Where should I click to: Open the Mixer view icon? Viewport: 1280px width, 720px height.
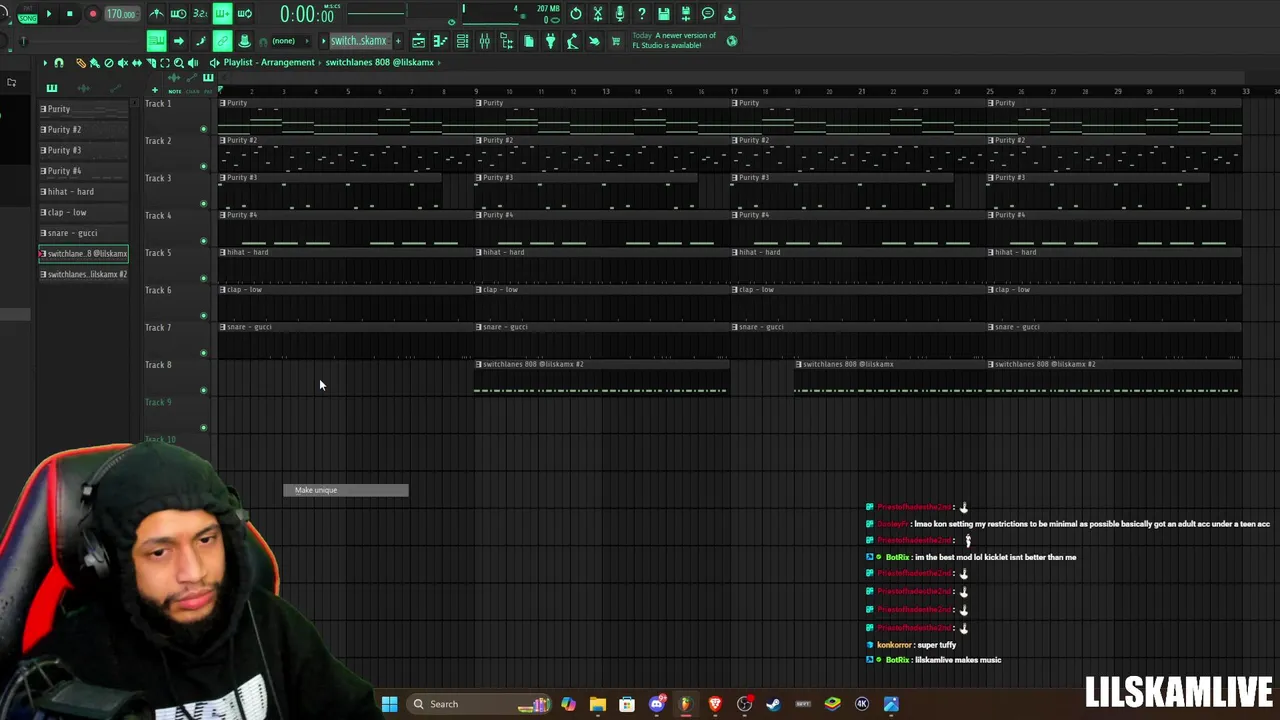click(485, 41)
